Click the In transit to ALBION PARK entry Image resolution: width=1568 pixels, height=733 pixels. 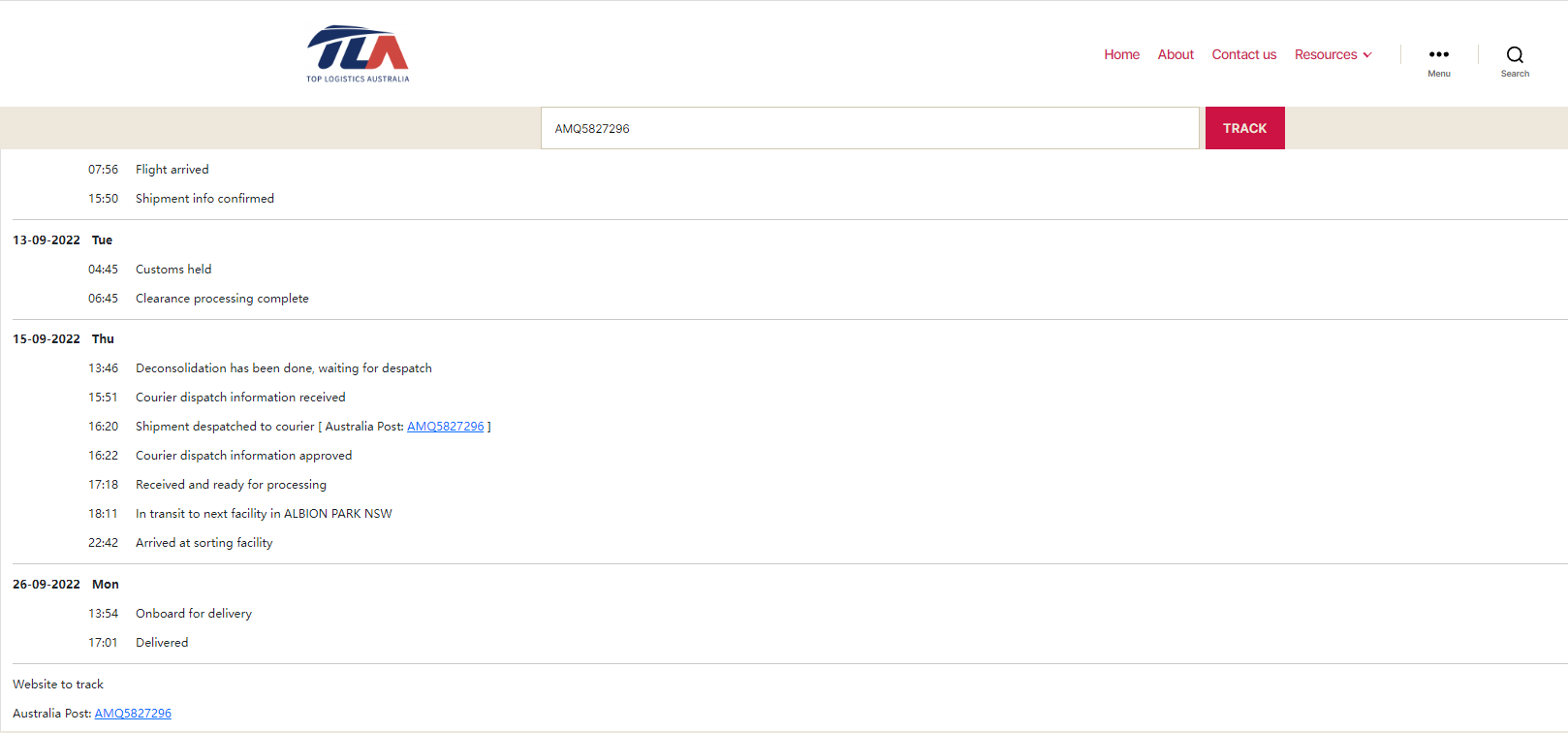[x=264, y=514]
